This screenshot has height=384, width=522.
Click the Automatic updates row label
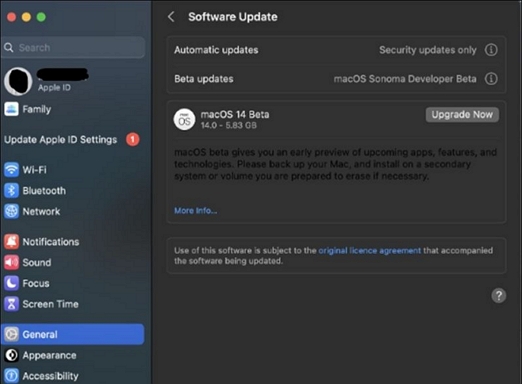coord(216,50)
